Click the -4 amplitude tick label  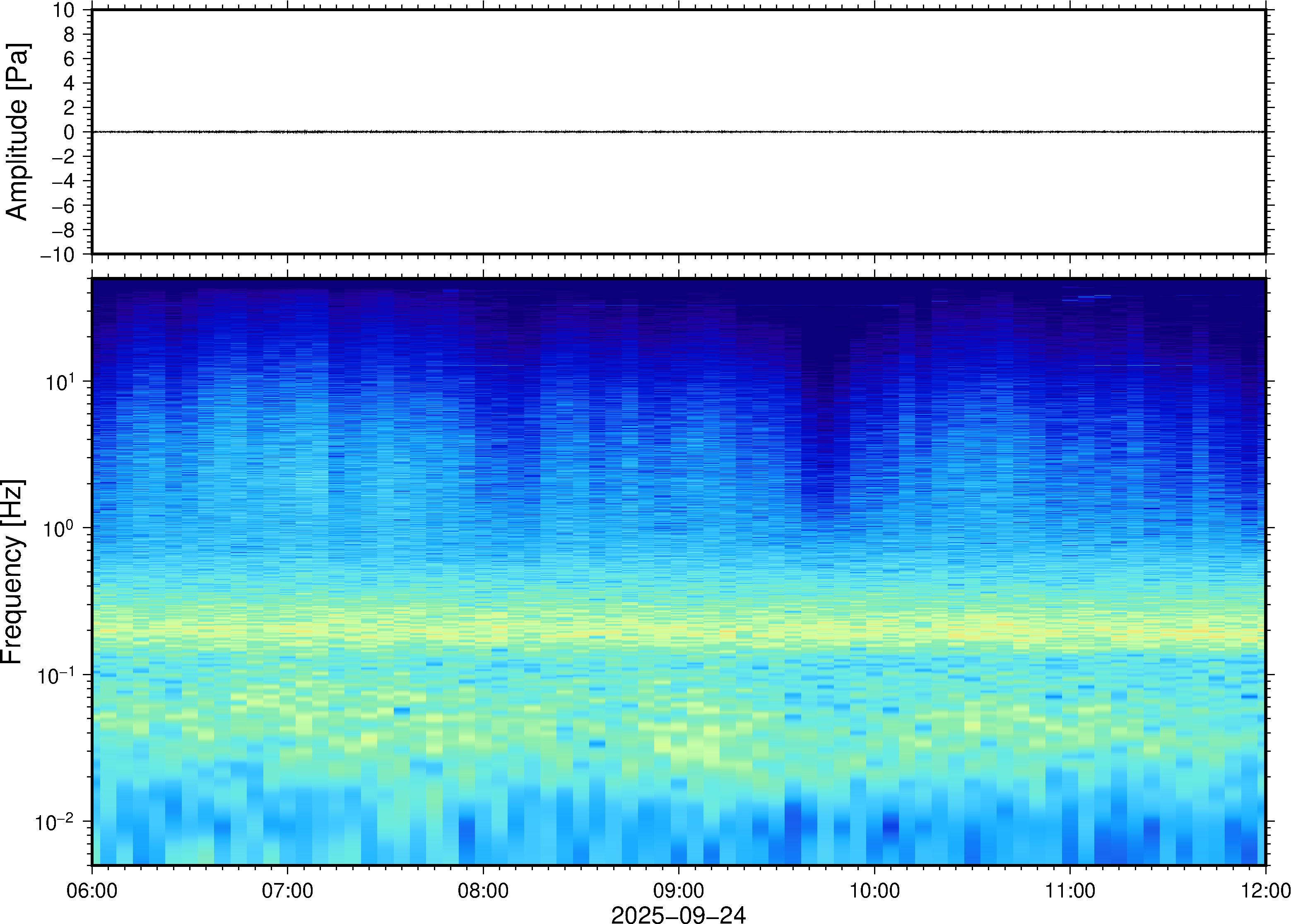[63, 181]
